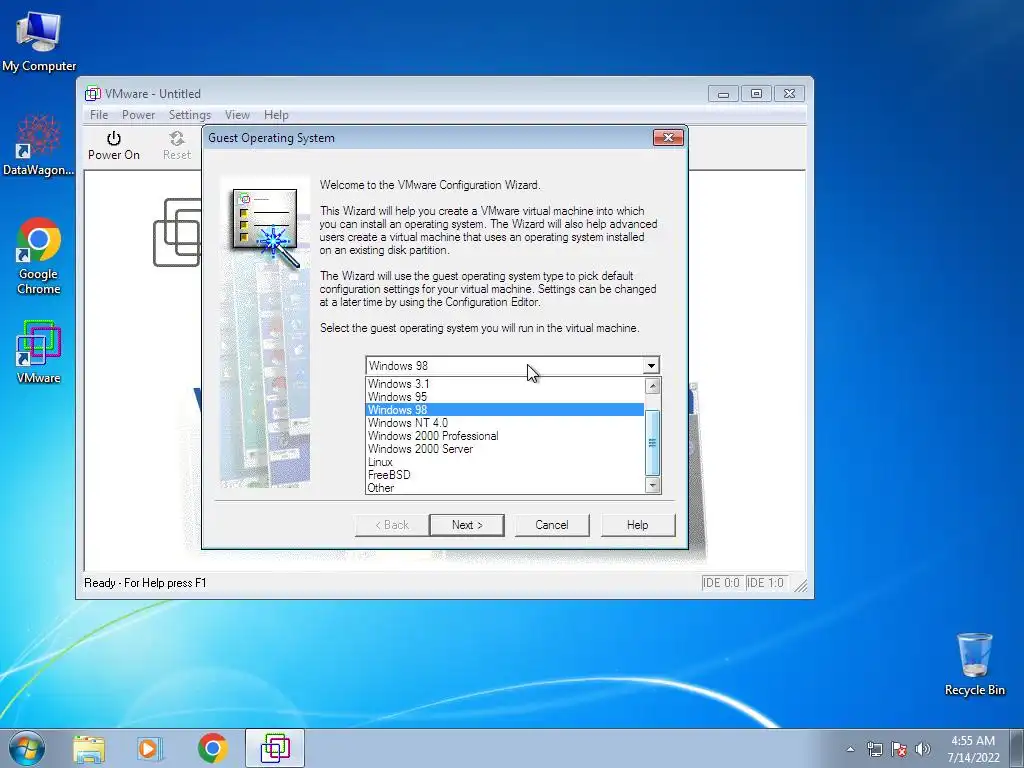1024x768 pixels.
Task: Open the Power menu
Action: (x=138, y=115)
